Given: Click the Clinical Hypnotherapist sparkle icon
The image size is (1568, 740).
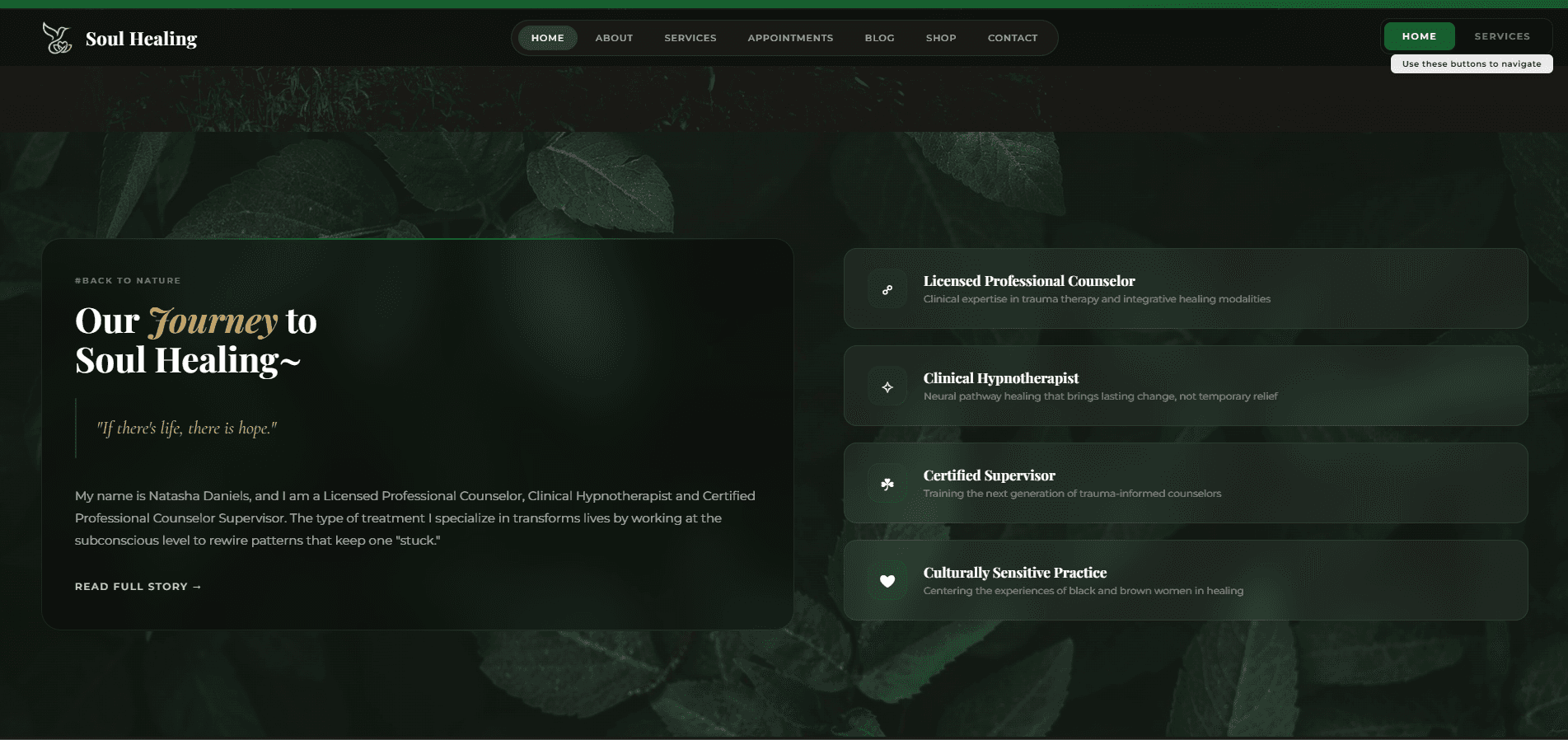Looking at the screenshot, I should coord(887,387).
